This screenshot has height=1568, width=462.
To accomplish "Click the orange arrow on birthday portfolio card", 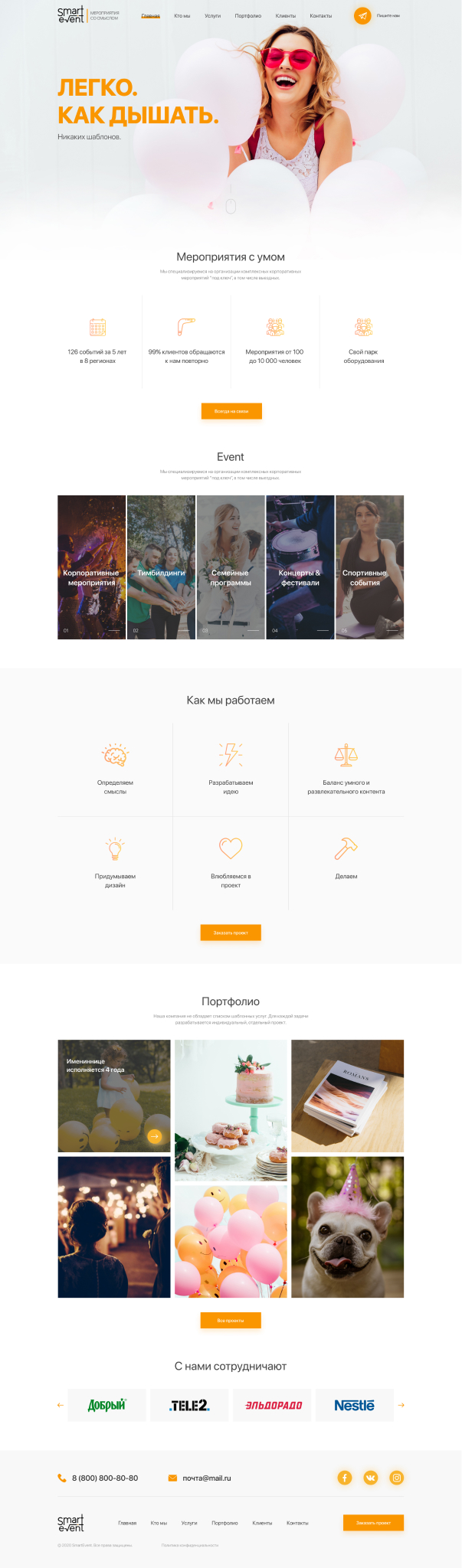I will click(155, 1136).
